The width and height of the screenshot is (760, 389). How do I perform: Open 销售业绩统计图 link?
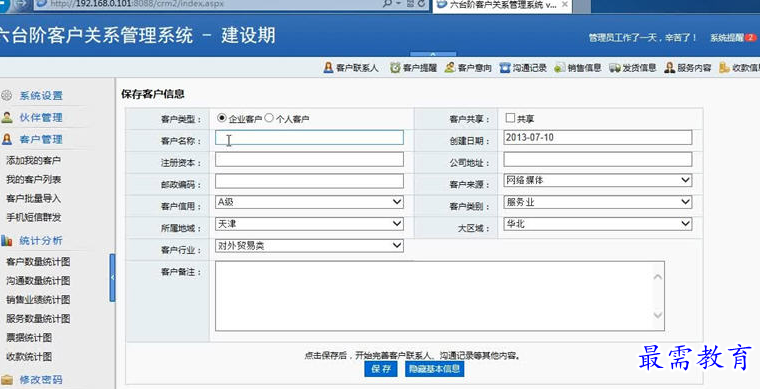click(38, 300)
